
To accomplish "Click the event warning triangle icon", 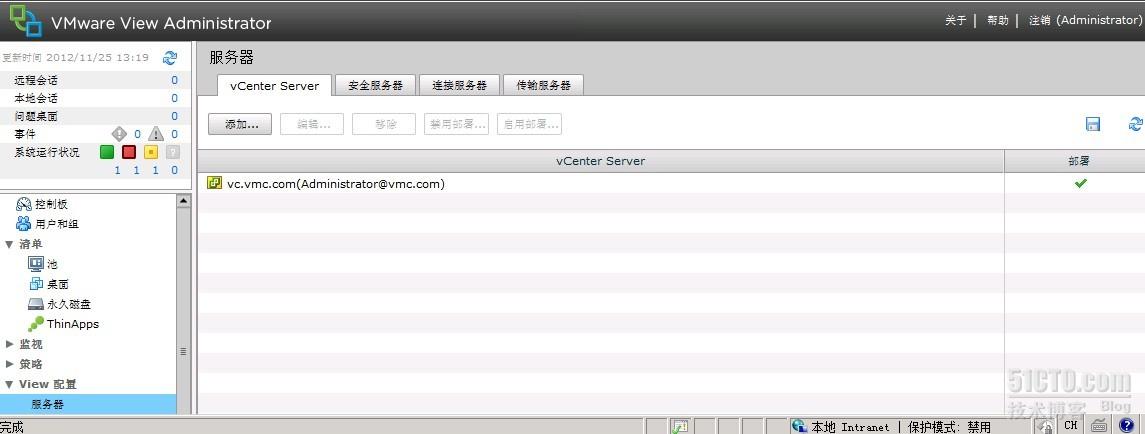I will [x=156, y=134].
